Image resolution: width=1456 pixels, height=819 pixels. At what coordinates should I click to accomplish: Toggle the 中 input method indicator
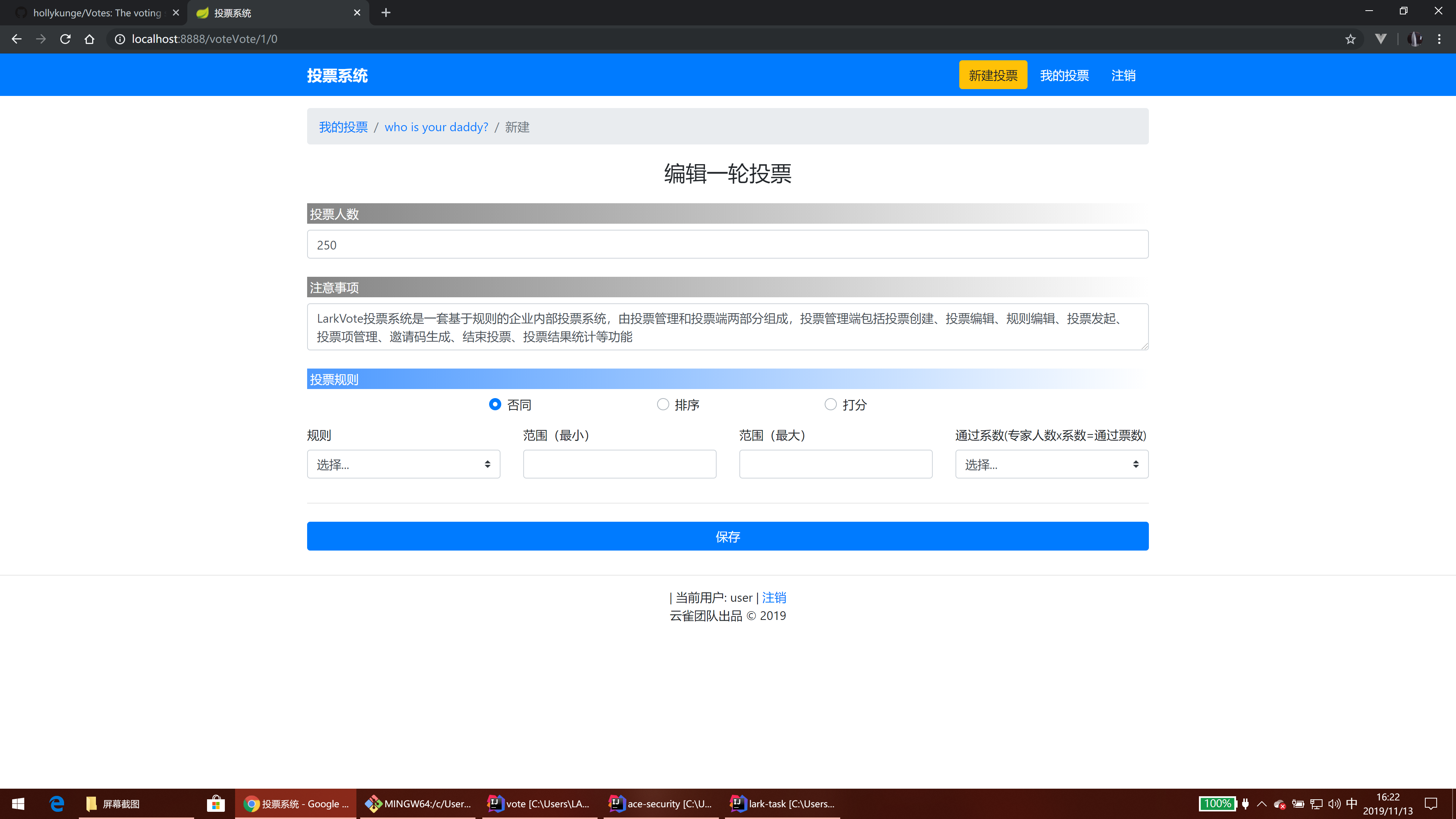pos(1351,803)
